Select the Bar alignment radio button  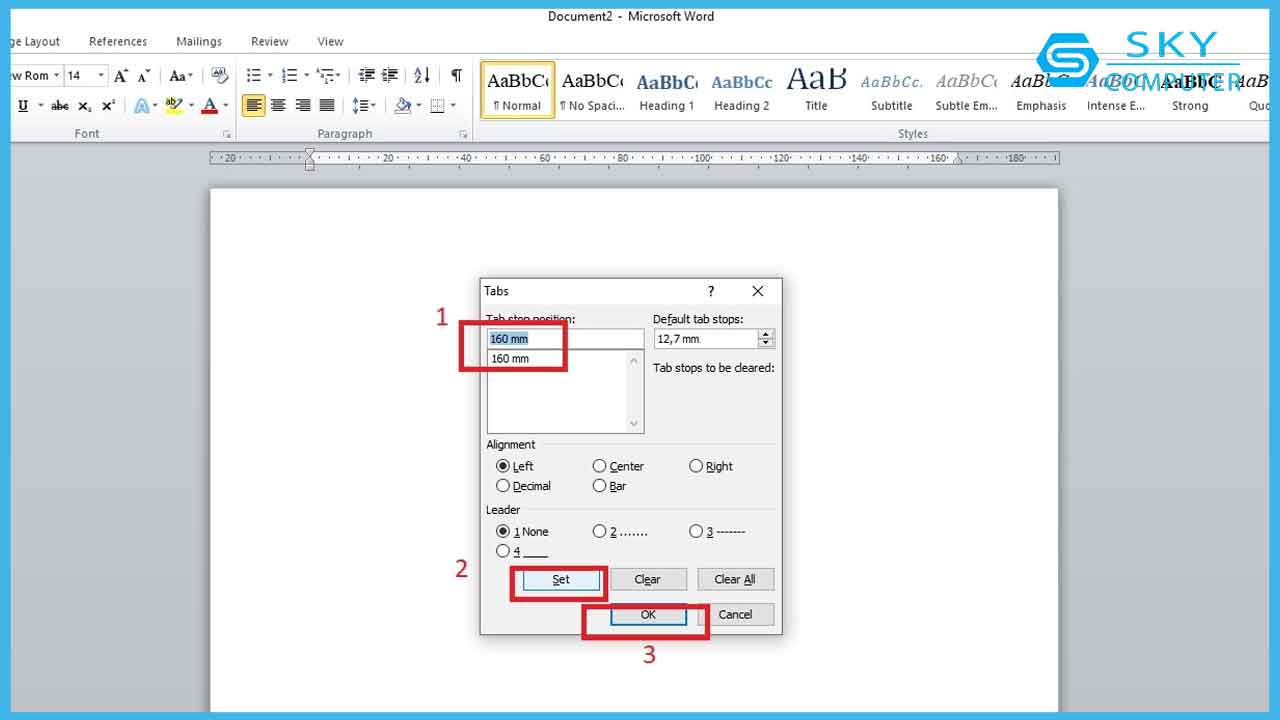(599, 486)
